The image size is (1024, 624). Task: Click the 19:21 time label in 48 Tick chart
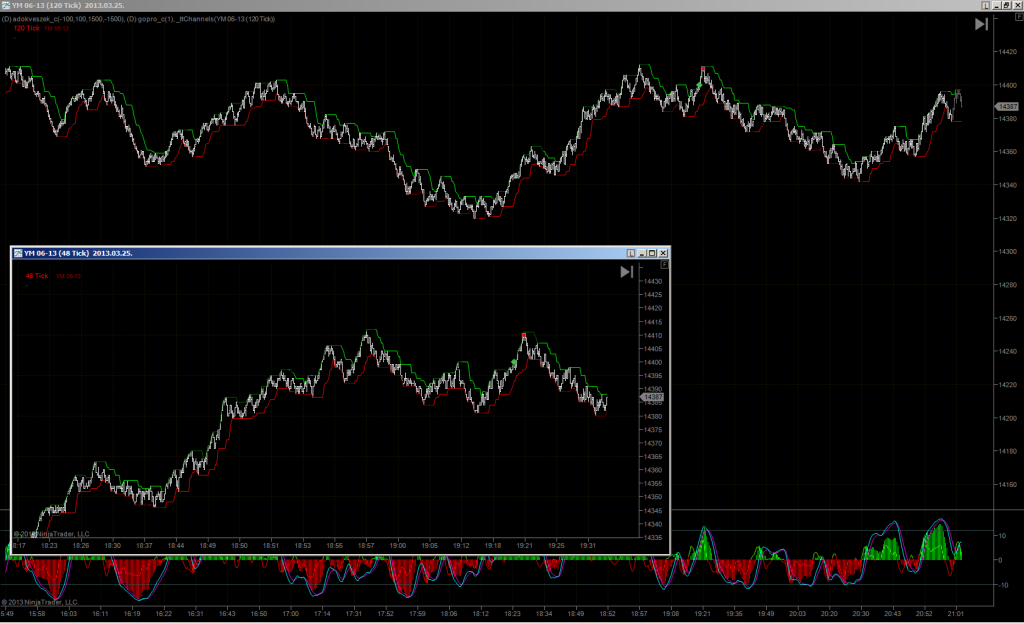(x=524, y=546)
